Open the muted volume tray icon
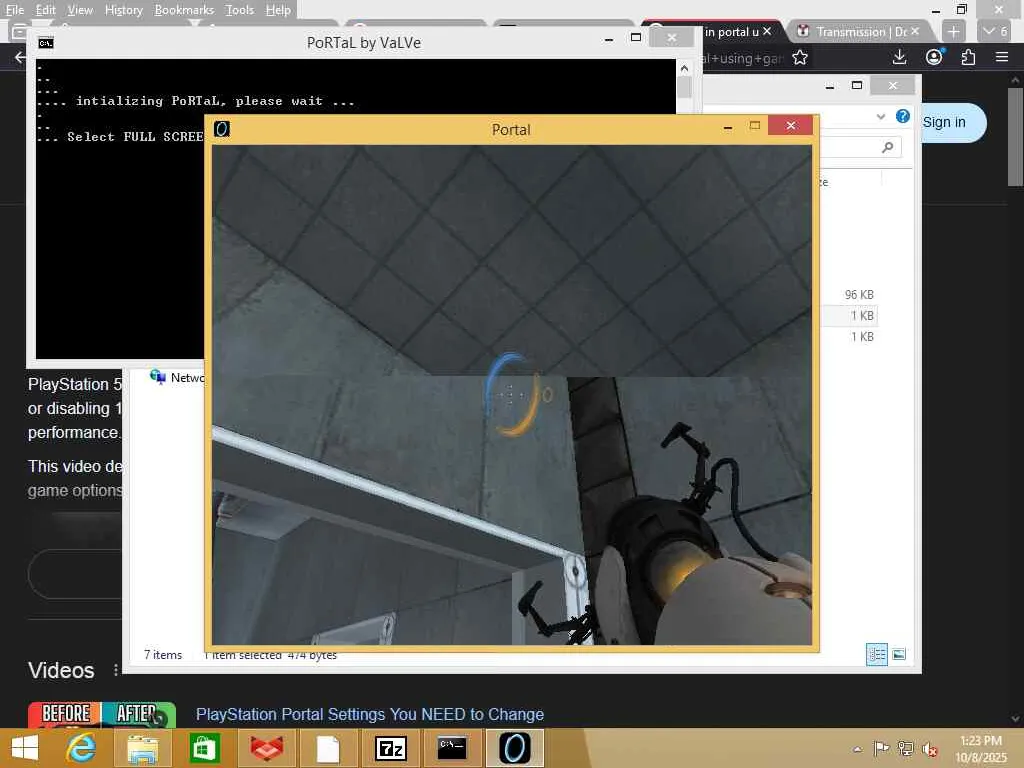The height and width of the screenshot is (768, 1024). click(x=930, y=748)
